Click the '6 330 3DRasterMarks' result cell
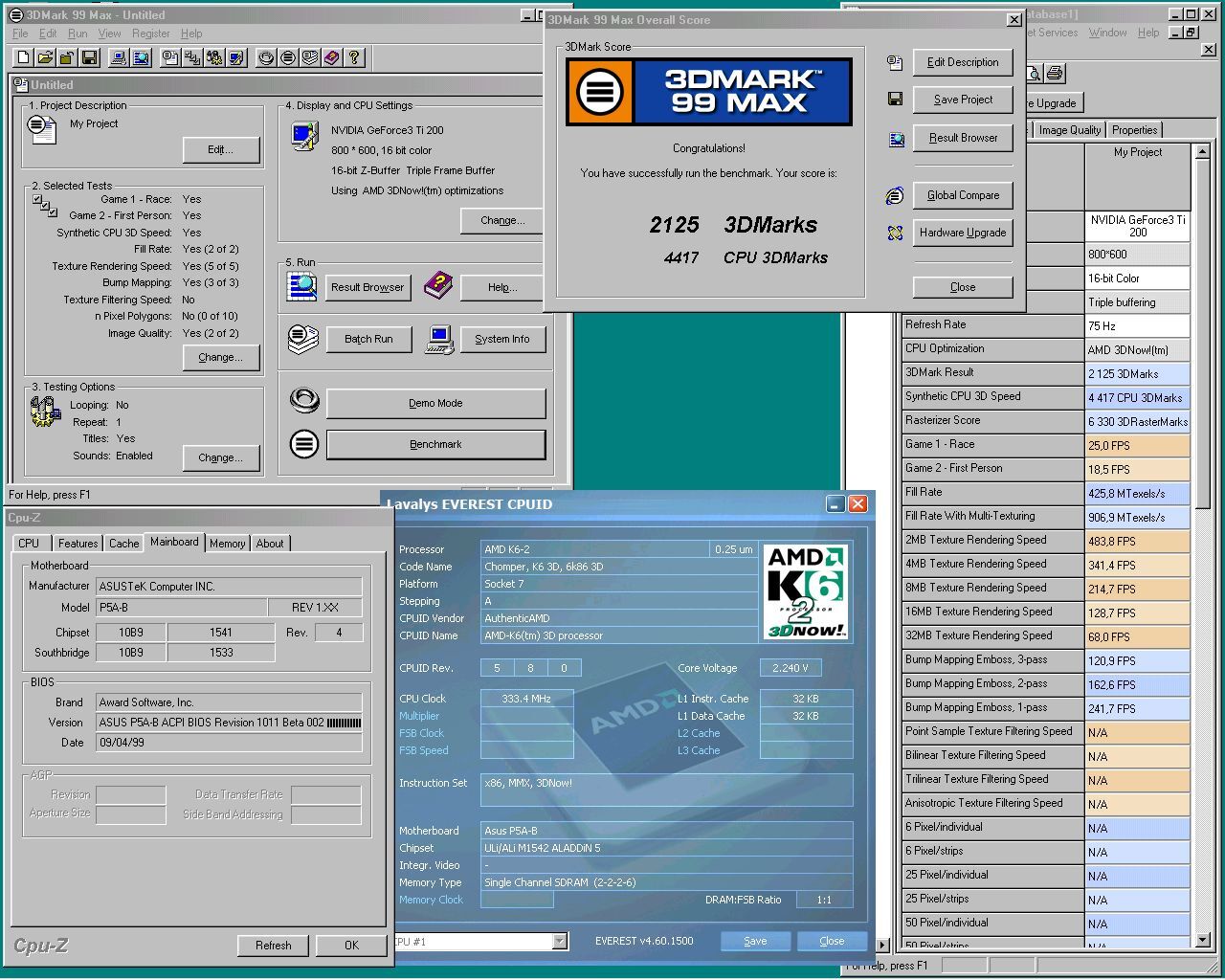 [x=1138, y=422]
